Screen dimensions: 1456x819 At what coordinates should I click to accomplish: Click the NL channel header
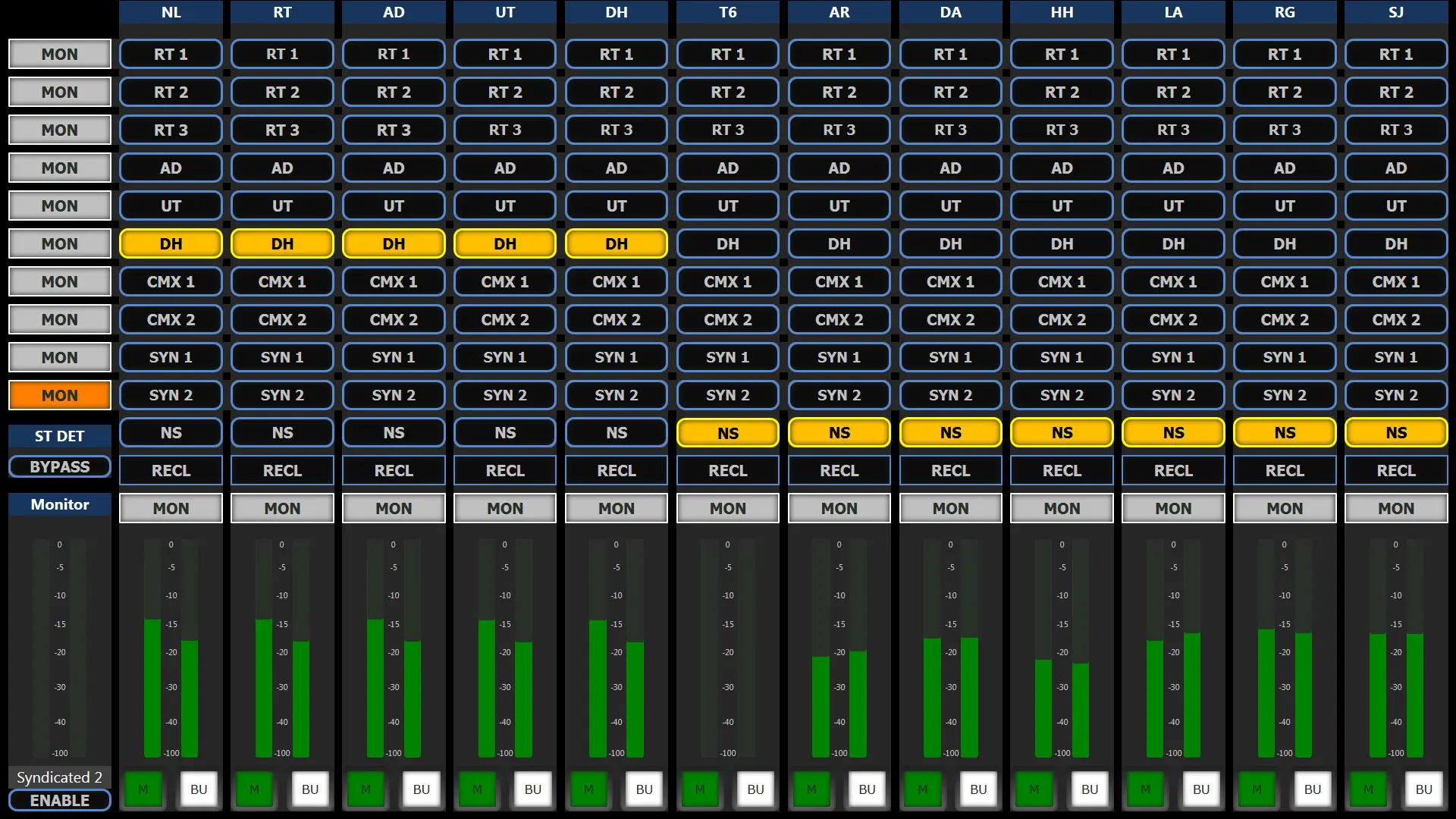(x=171, y=12)
